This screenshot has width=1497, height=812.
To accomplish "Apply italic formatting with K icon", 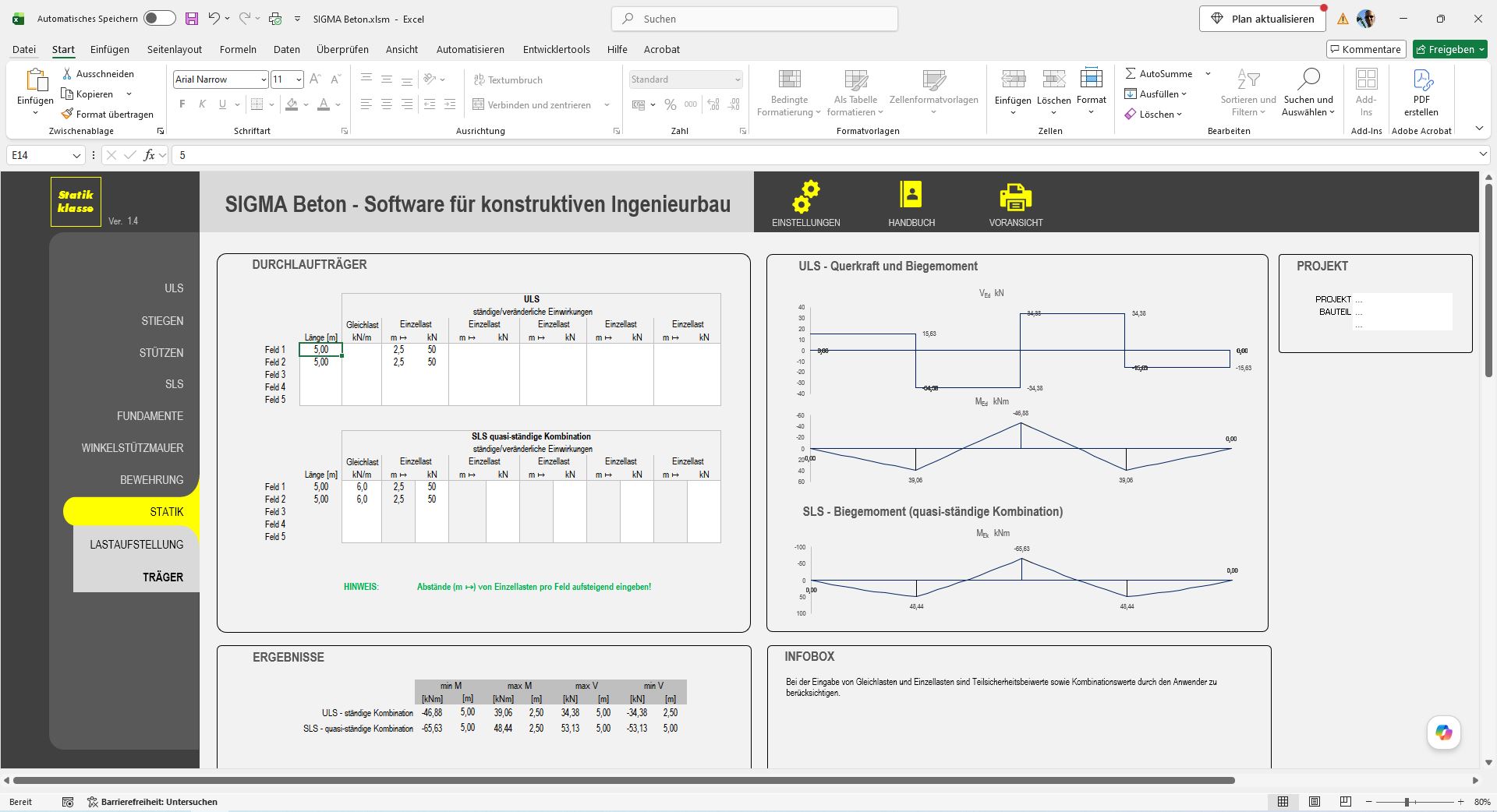I will point(203,104).
